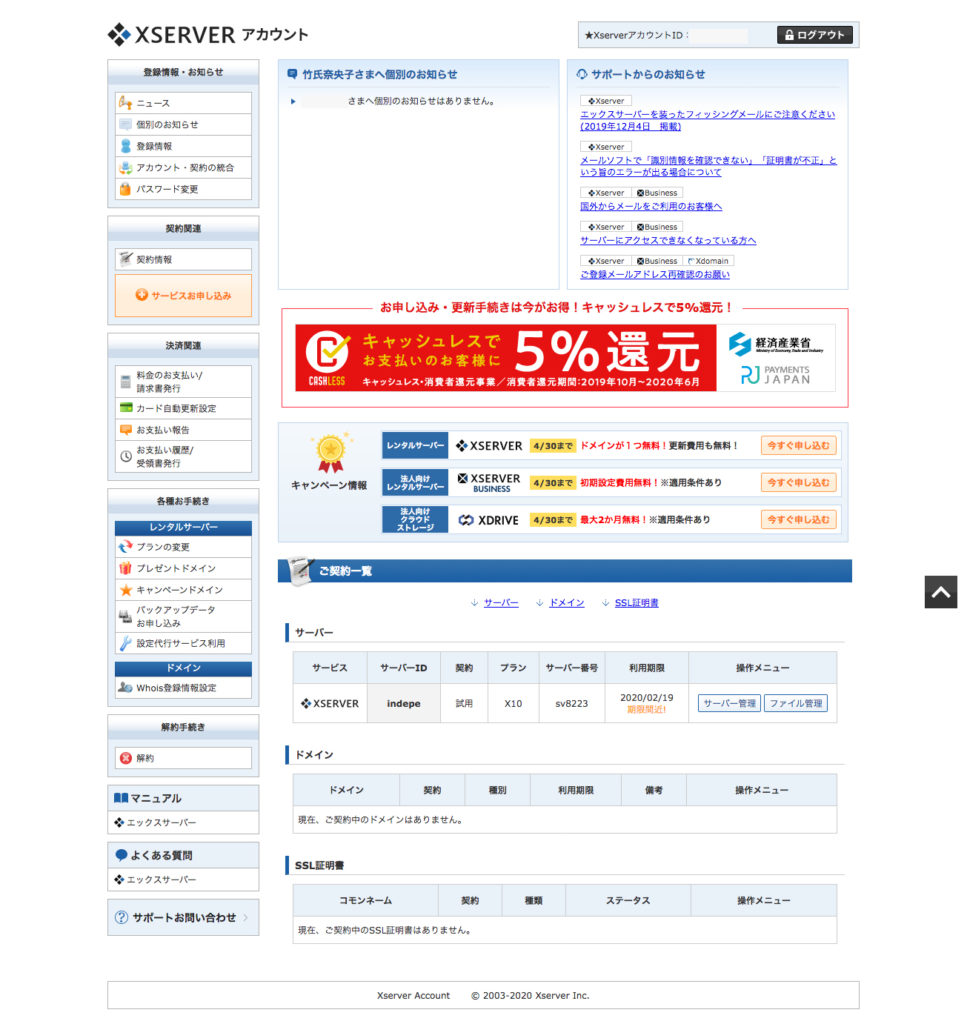Click the 試用 contract cell

[x=464, y=703]
